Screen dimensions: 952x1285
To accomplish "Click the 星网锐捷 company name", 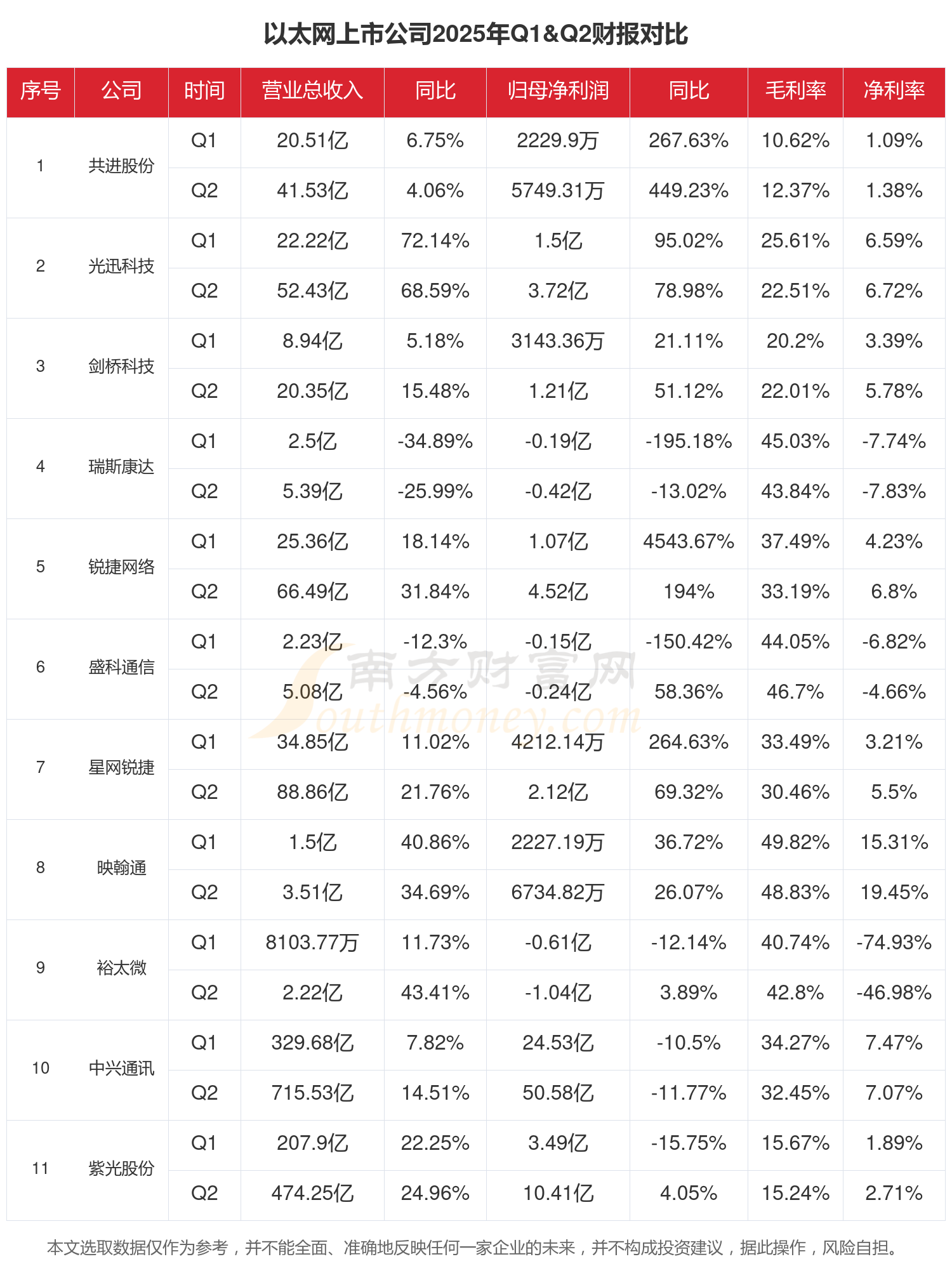I will point(121,768).
